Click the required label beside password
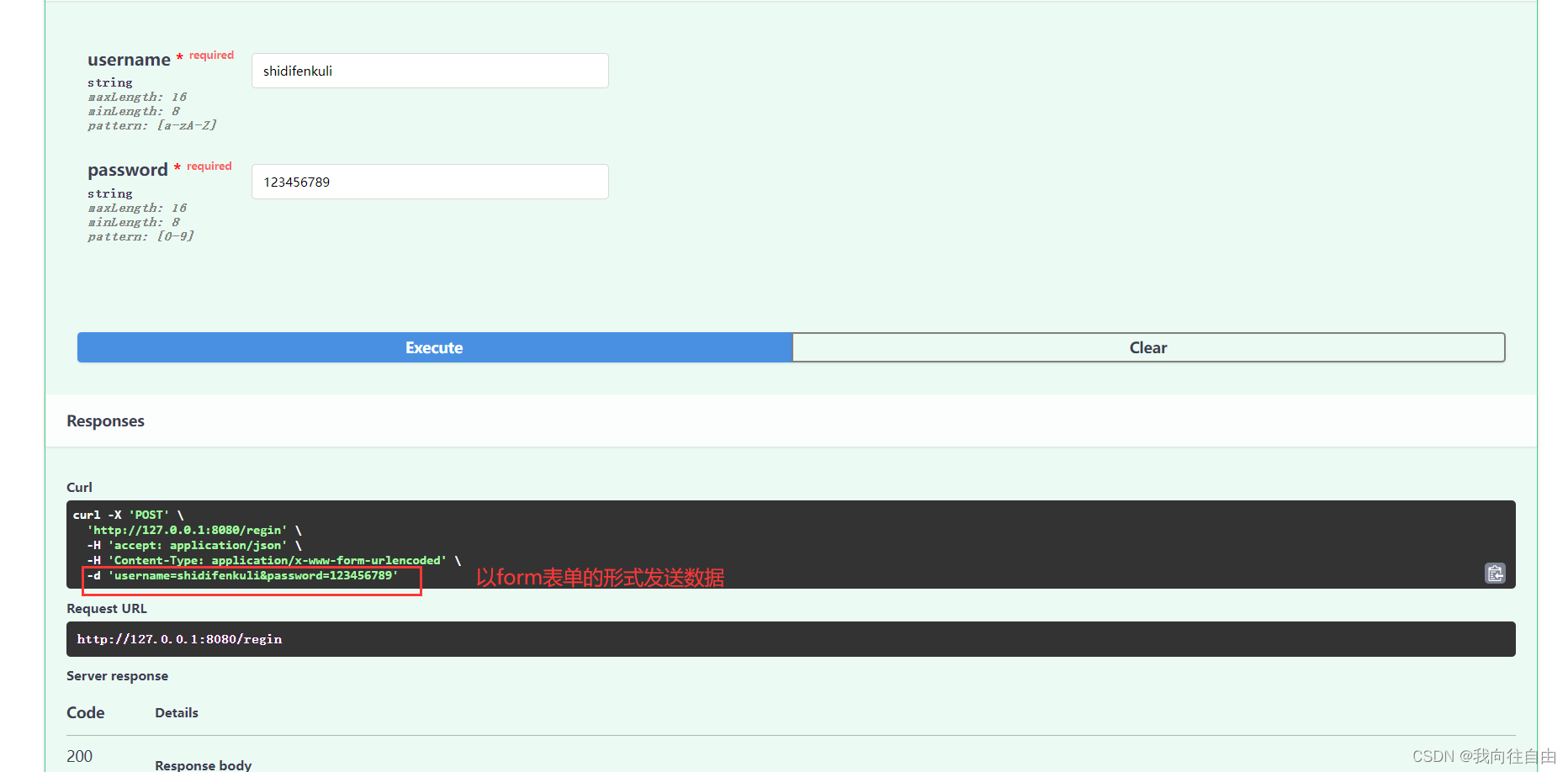This screenshot has width=1568, height=772. click(209, 166)
